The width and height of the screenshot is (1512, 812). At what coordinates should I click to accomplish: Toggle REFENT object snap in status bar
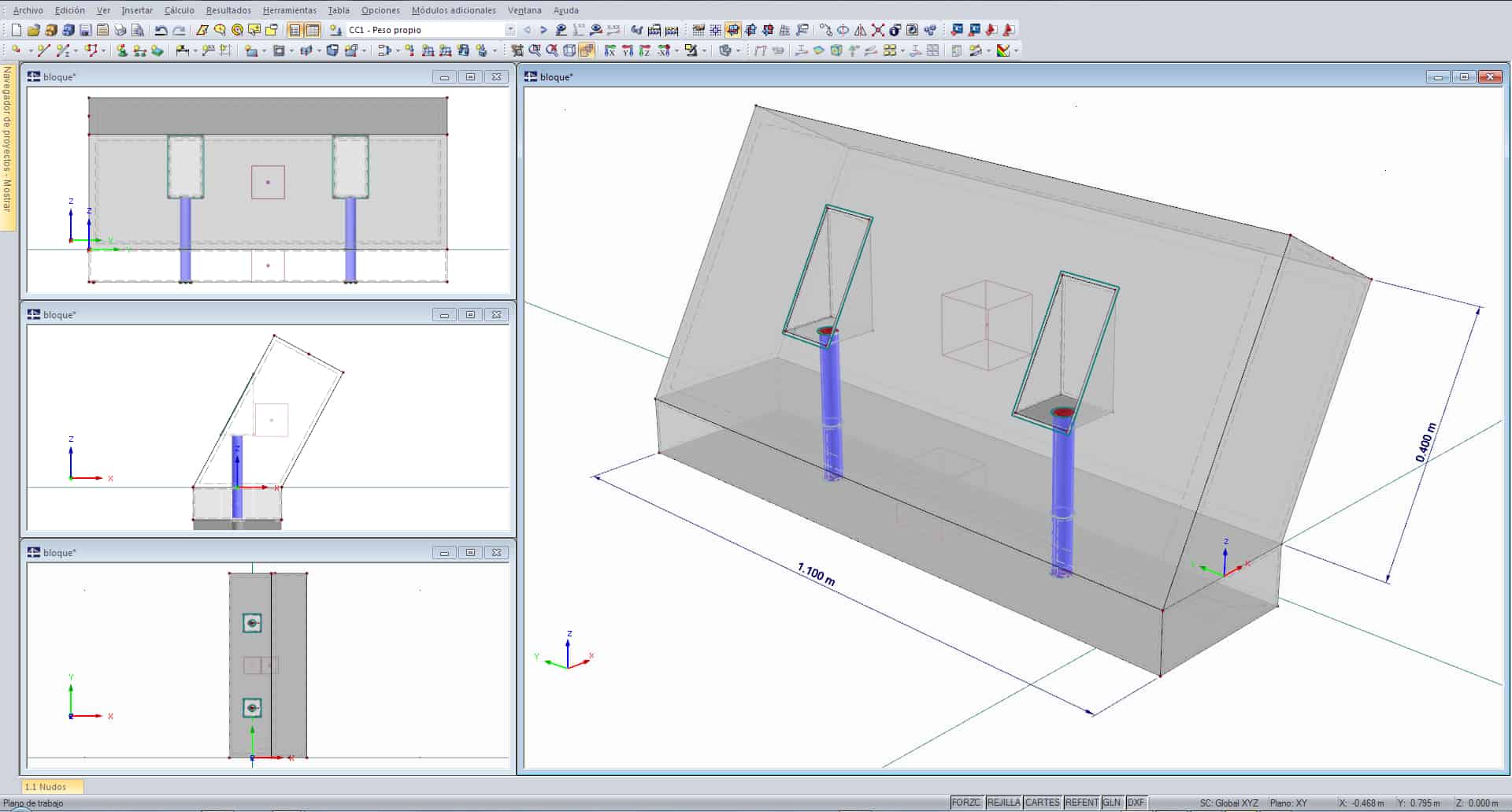(x=1080, y=803)
